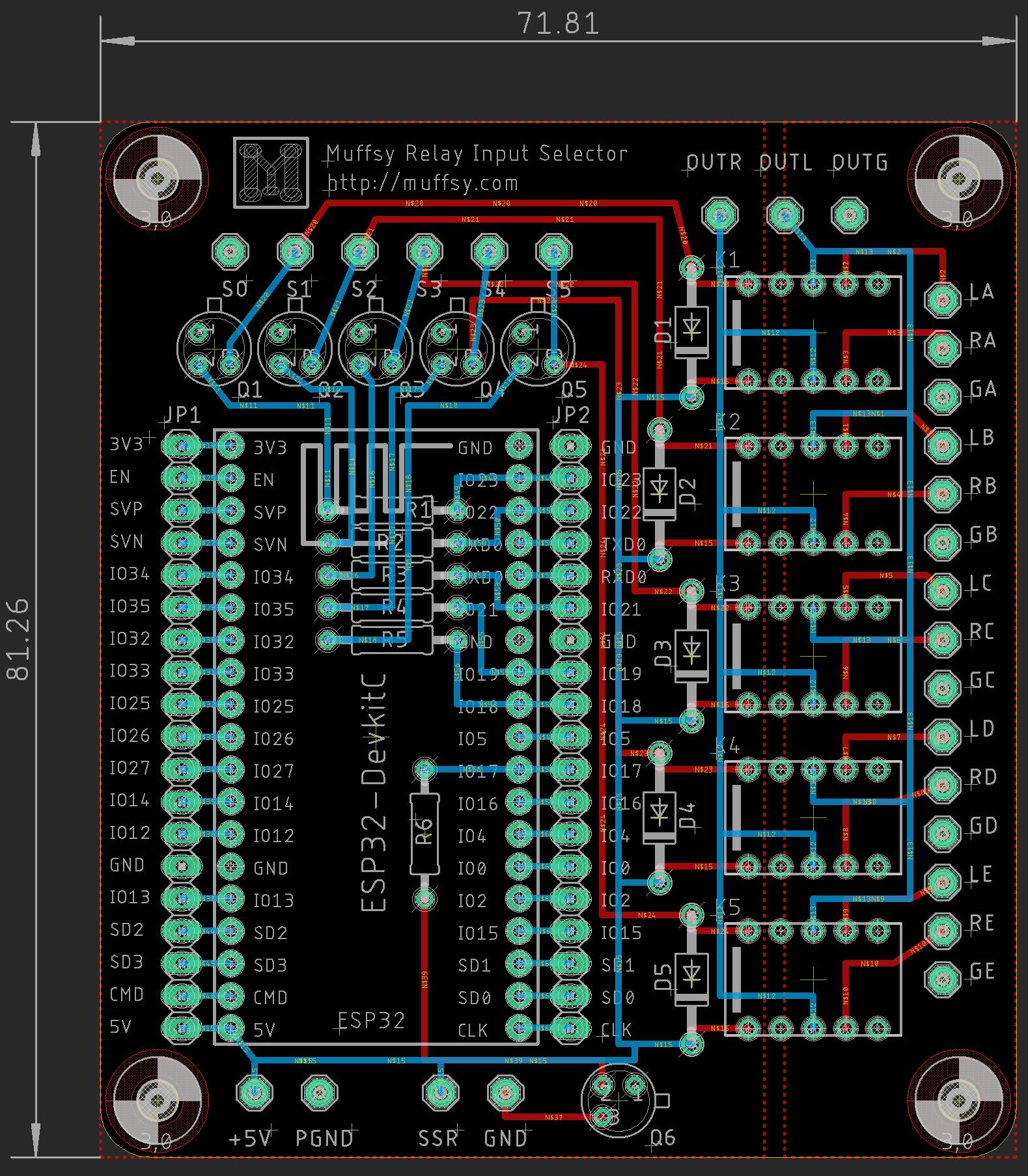Click the PGND pad
The image size is (1028, 1176).
(319, 1091)
